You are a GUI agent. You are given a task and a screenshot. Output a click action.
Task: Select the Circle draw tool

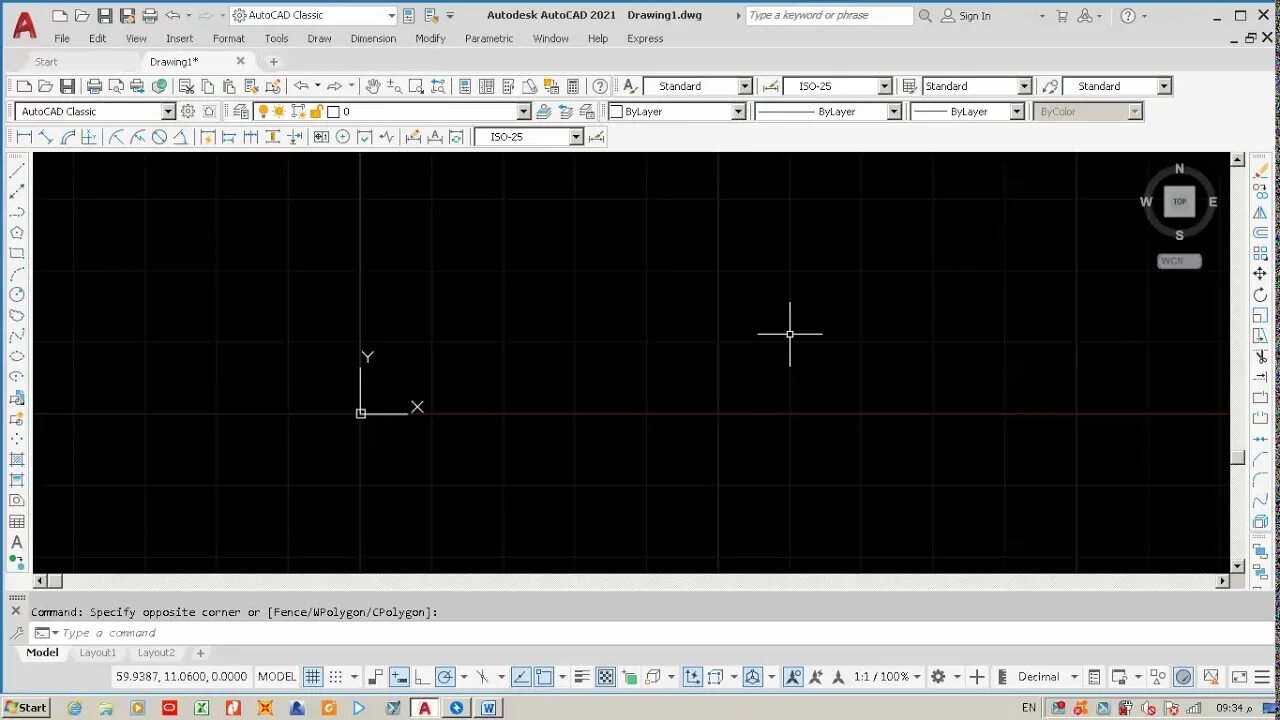click(x=17, y=294)
